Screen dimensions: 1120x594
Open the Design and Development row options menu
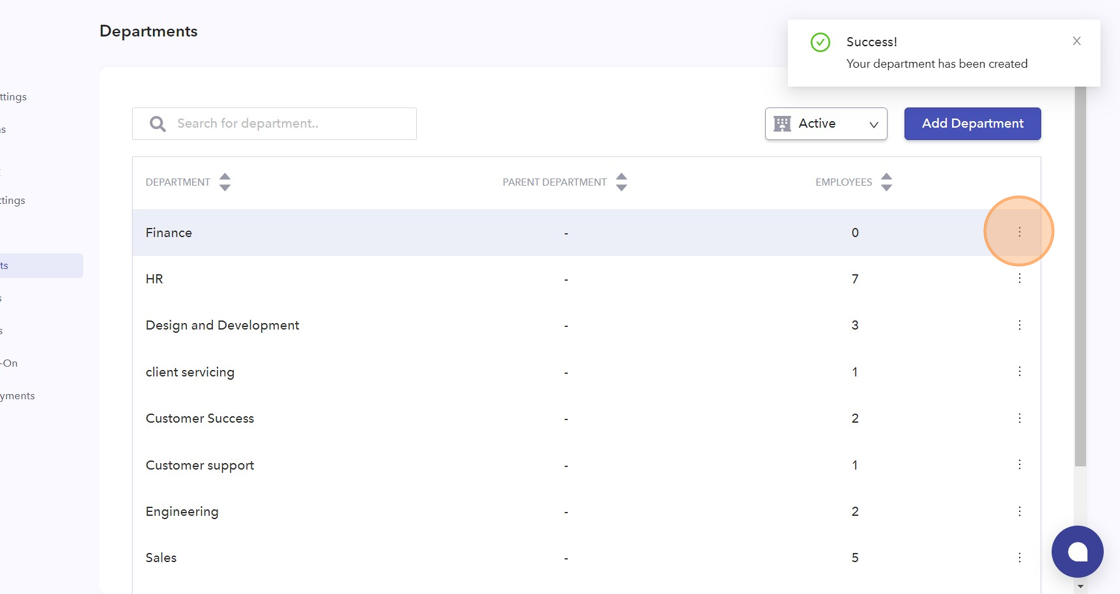[1019, 325]
